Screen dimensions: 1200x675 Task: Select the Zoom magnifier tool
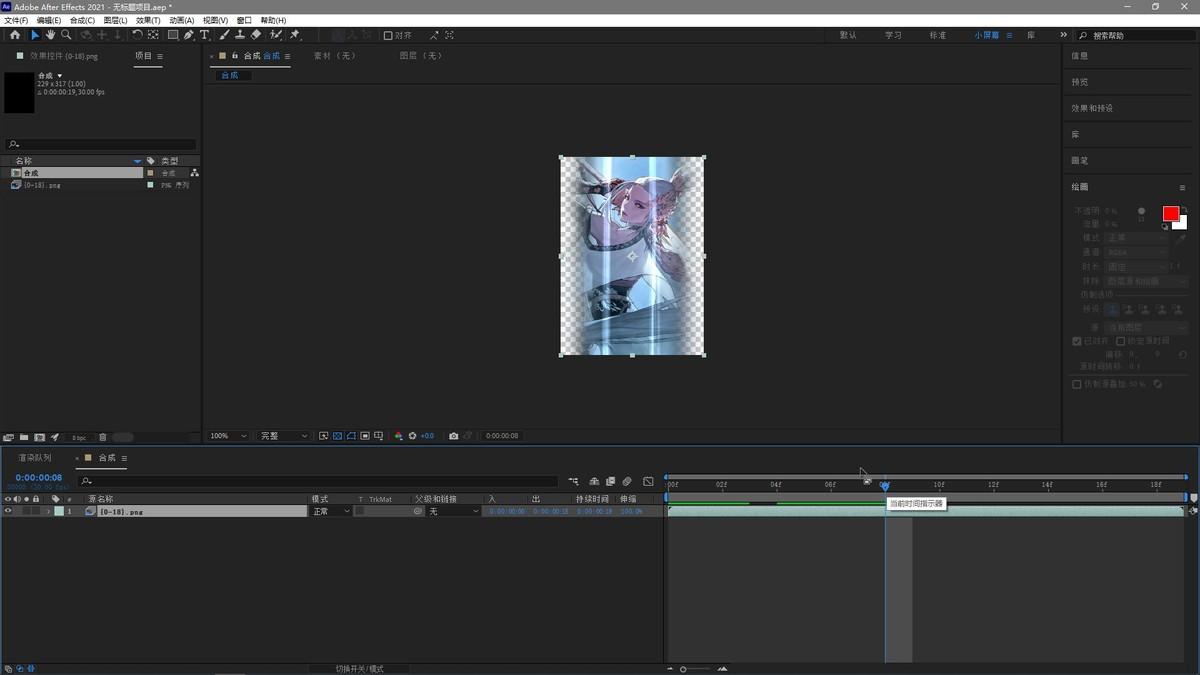click(x=66, y=35)
